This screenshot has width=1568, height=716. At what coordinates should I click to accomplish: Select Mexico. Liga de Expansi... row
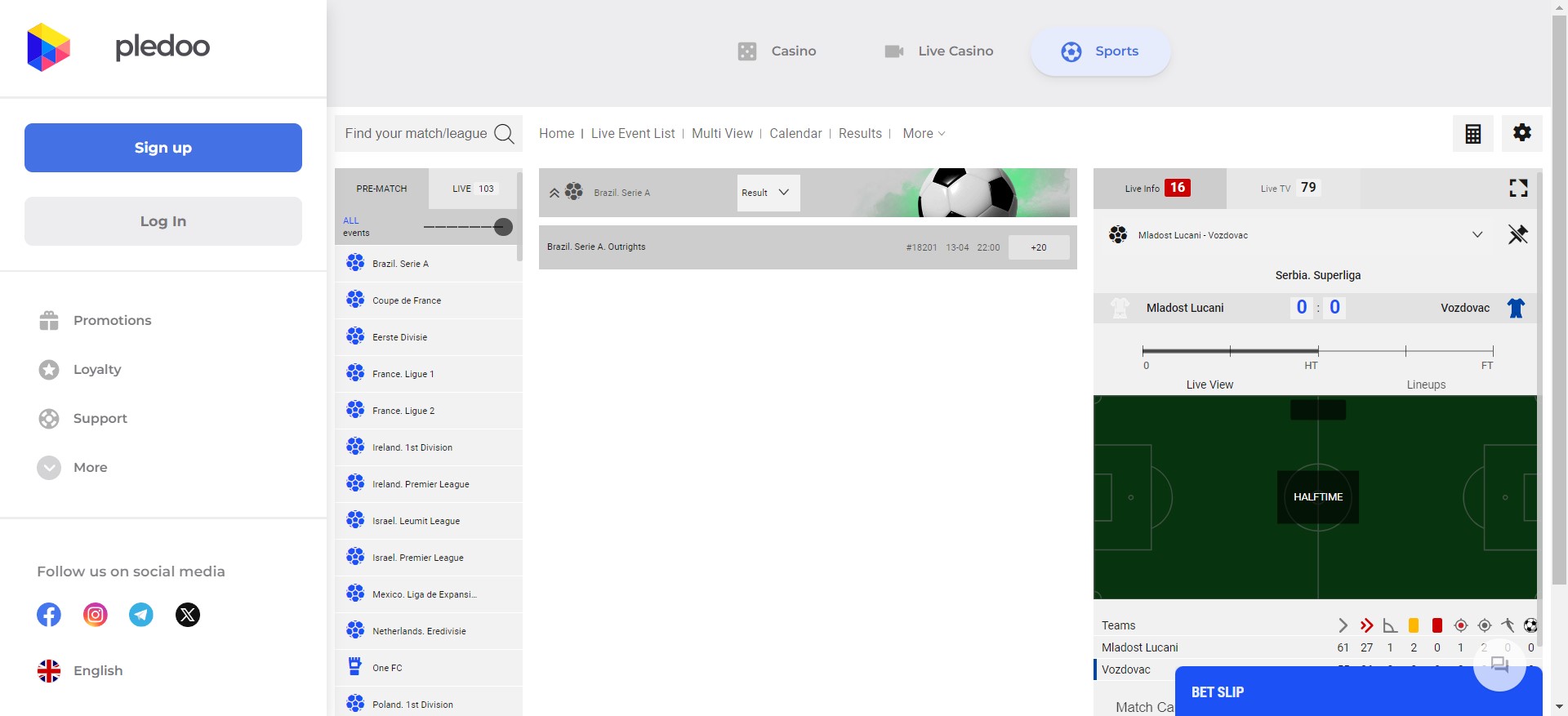tap(429, 594)
